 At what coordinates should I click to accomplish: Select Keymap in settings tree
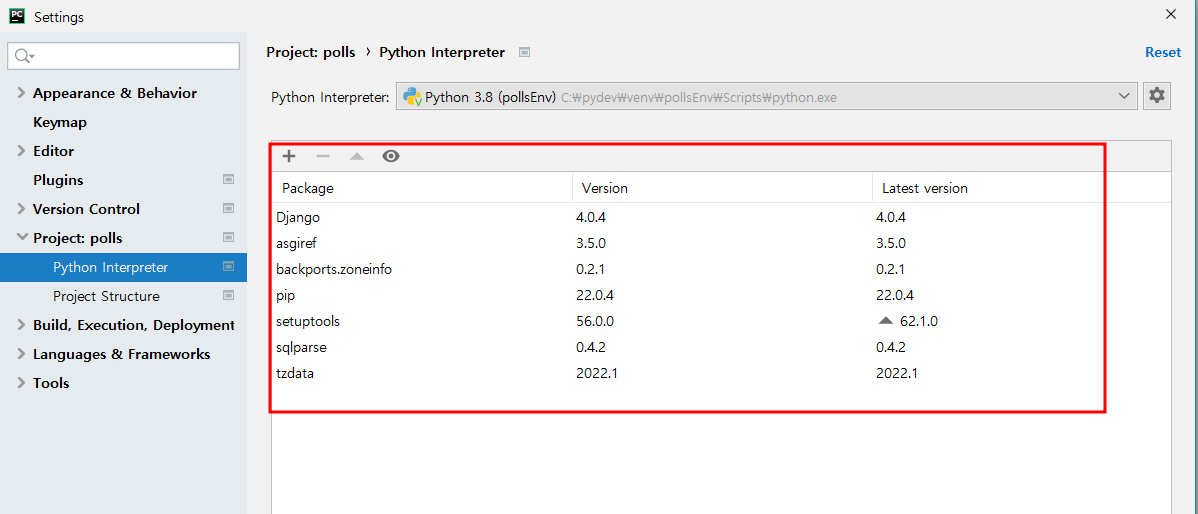[60, 122]
